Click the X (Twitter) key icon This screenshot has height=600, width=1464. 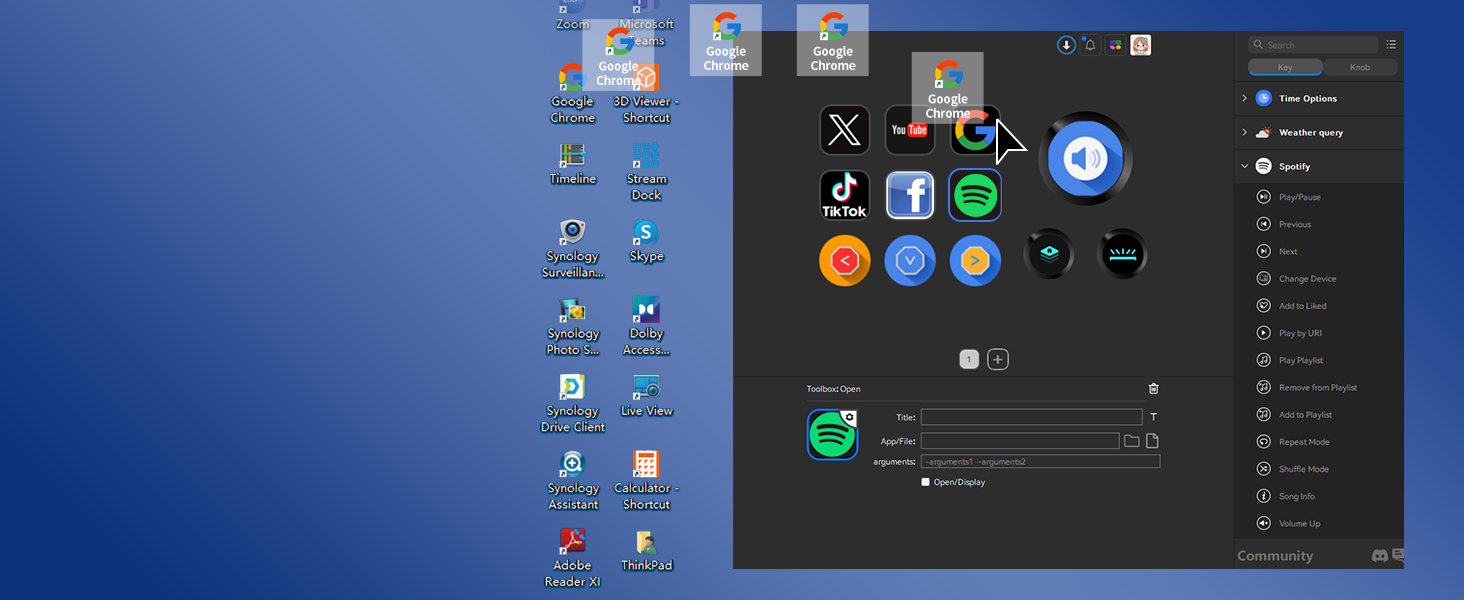tap(845, 130)
